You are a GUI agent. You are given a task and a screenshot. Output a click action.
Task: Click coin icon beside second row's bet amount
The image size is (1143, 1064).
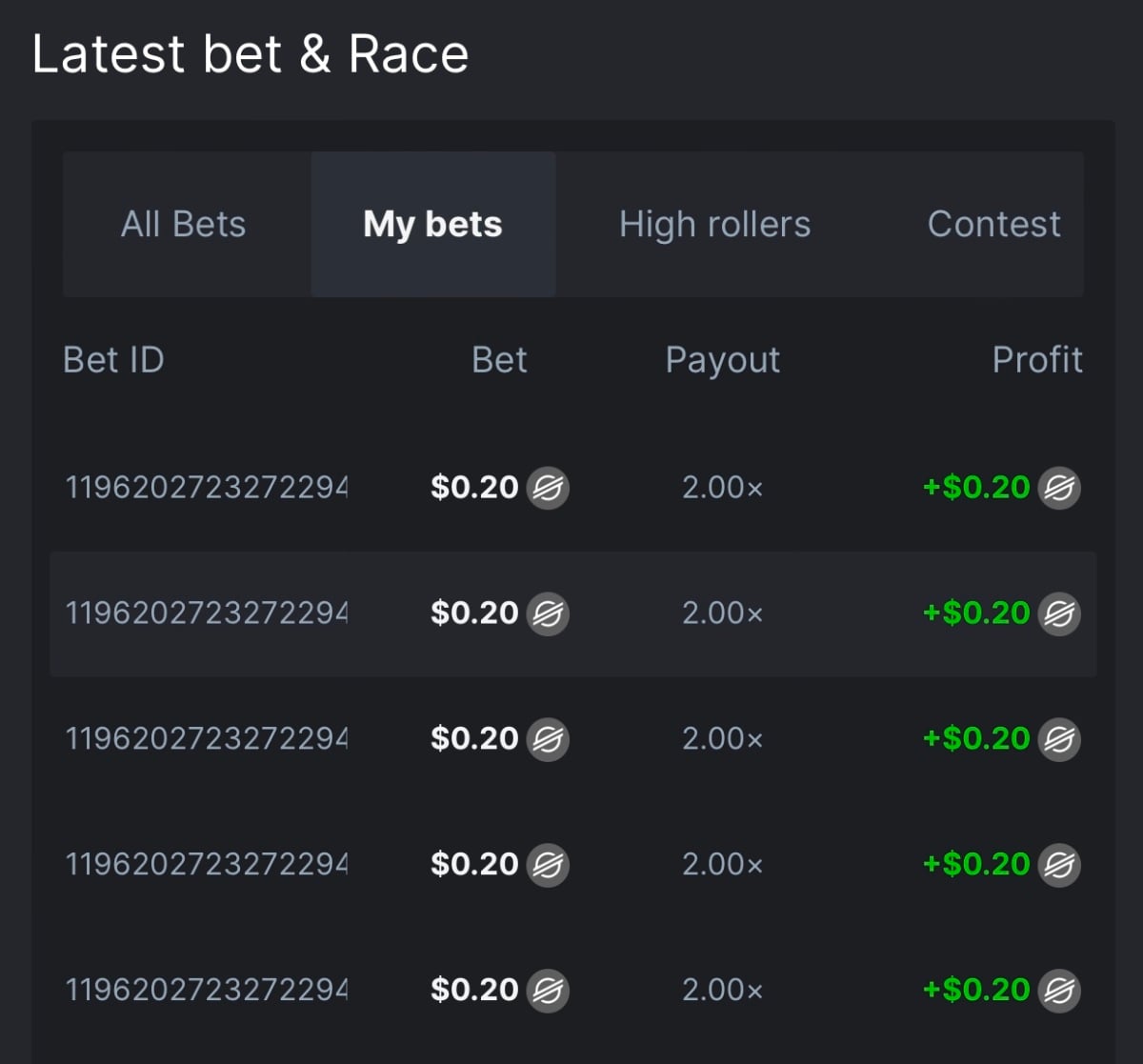[x=548, y=613]
